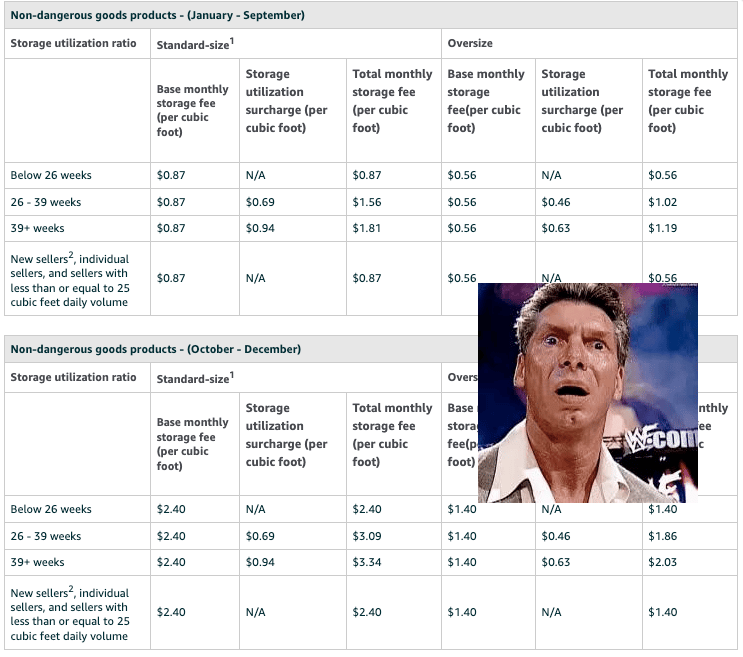Click the October - December table title
The image size is (743, 657).
[x=155, y=349]
